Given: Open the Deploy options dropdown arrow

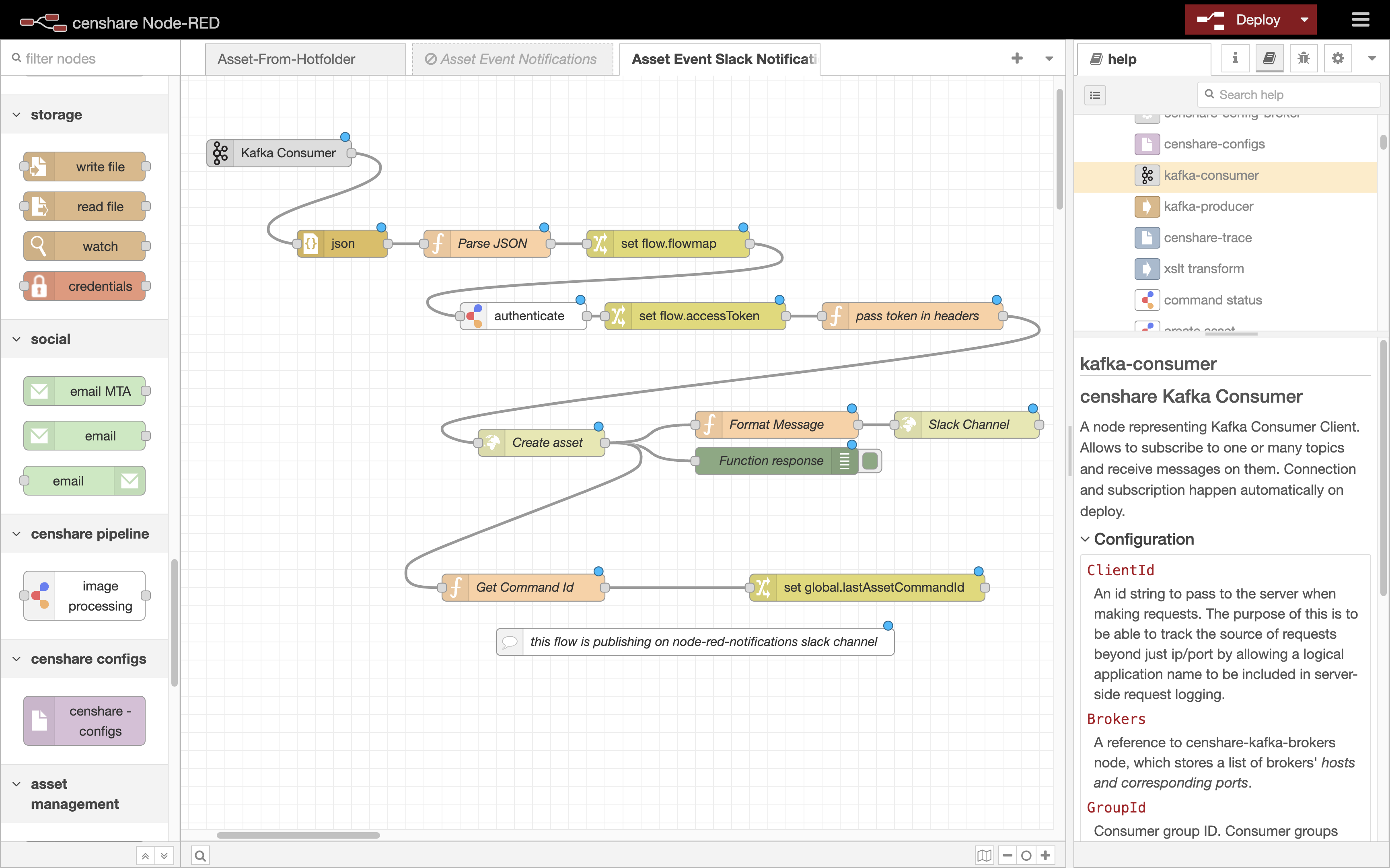Looking at the screenshot, I should click(x=1304, y=19).
